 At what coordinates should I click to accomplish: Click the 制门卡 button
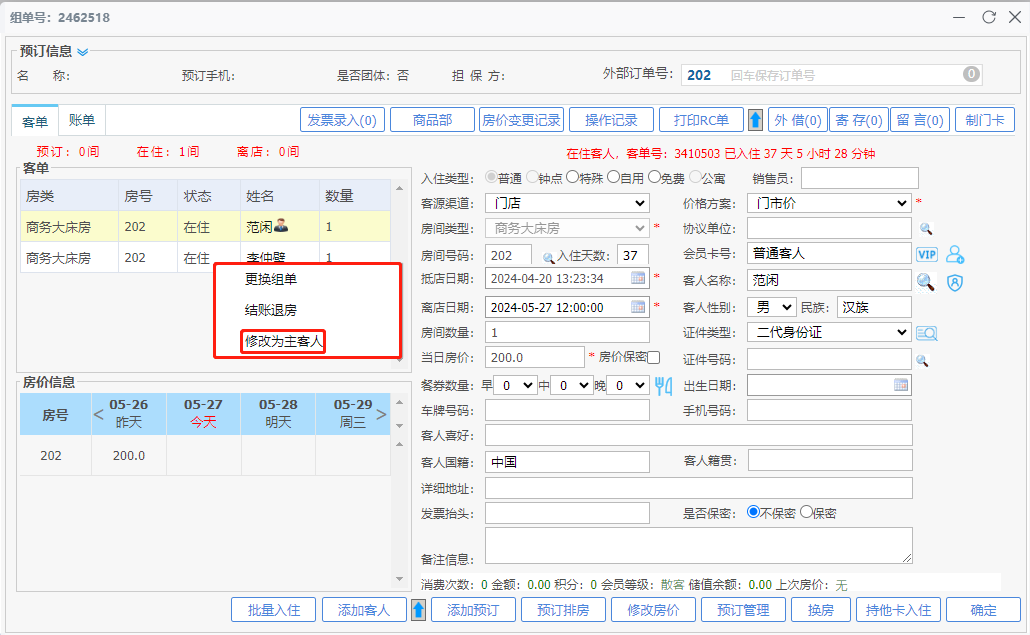click(x=985, y=120)
